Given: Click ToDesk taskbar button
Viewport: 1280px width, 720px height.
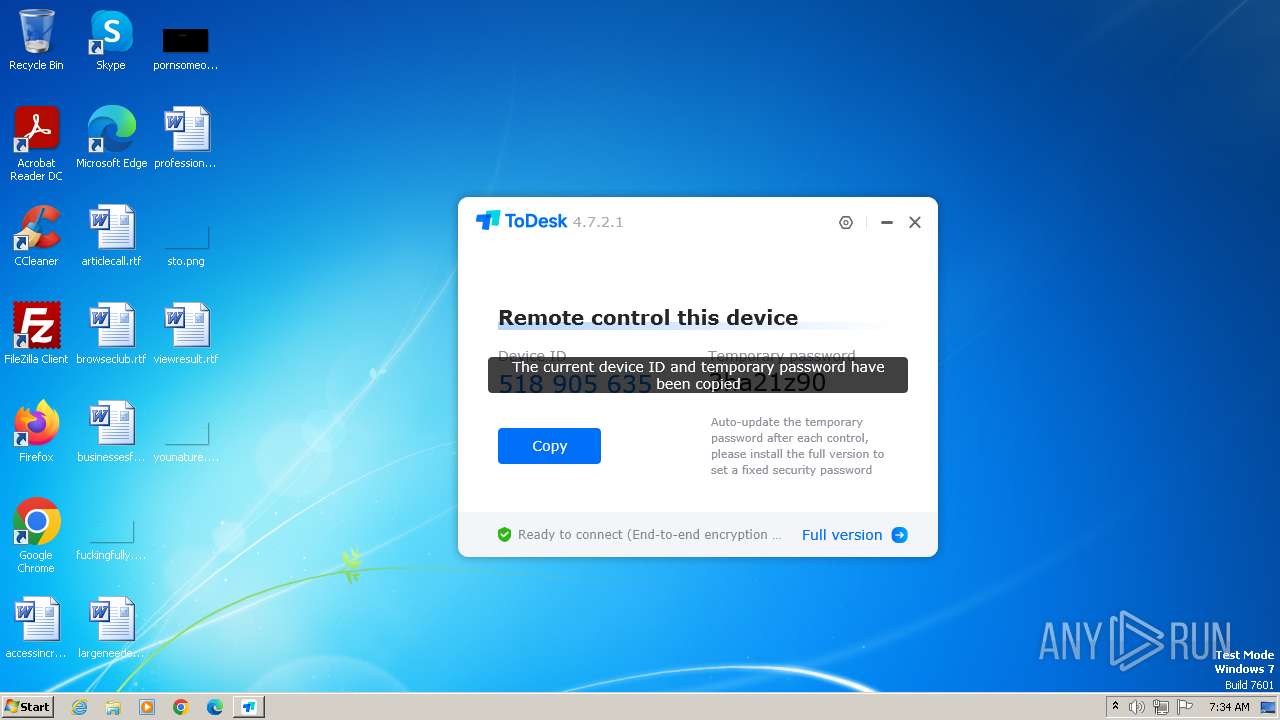Looking at the screenshot, I should tap(249, 707).
